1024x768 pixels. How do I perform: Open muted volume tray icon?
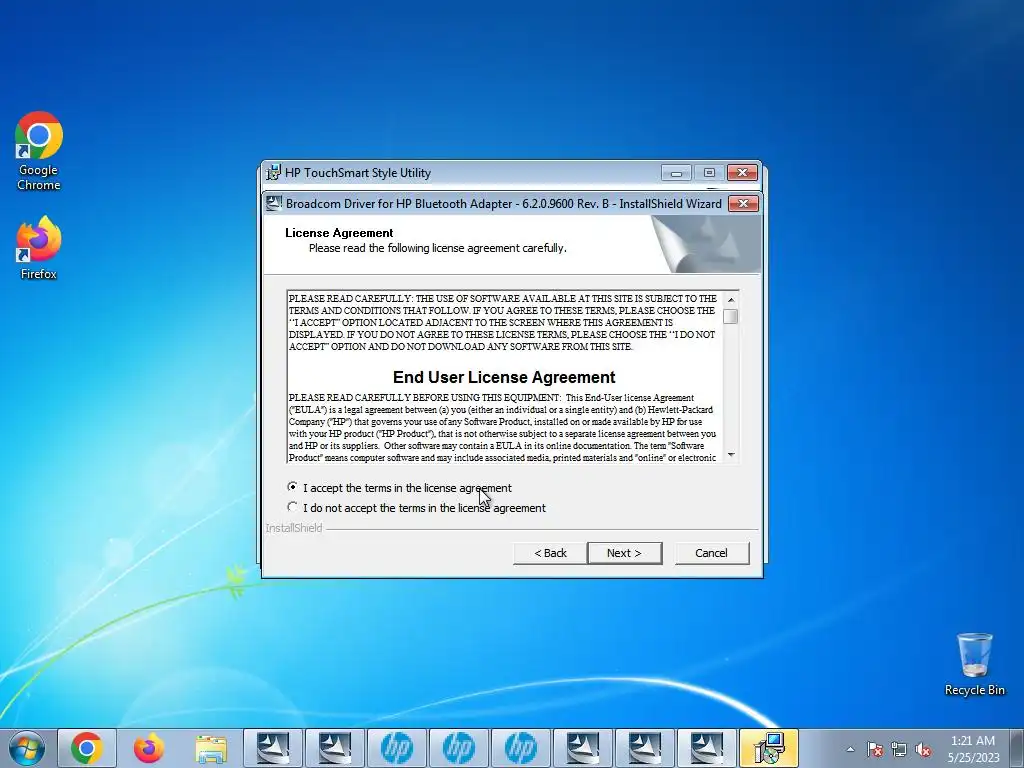[x=923, y=749]
